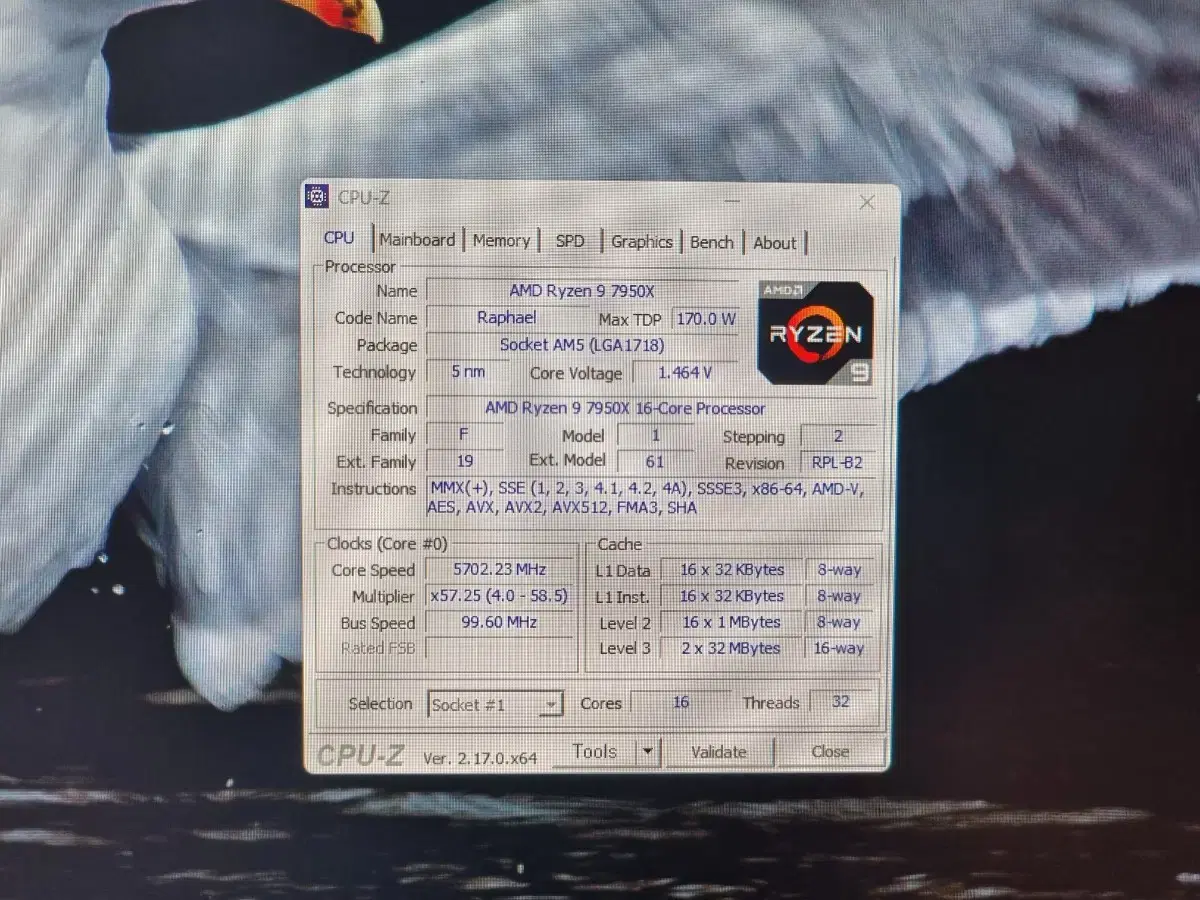Click the empty Rated FSB field
Screen dimensions: 1200x900
click(501, 648)
